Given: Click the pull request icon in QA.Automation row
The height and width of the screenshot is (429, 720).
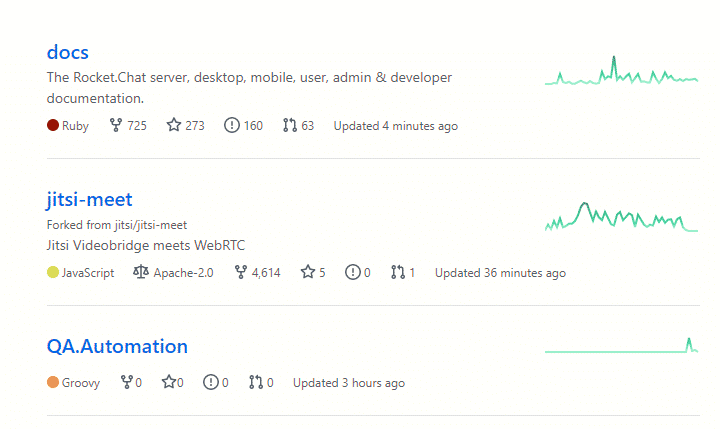Looking at the screenshot, I should 256,382.
